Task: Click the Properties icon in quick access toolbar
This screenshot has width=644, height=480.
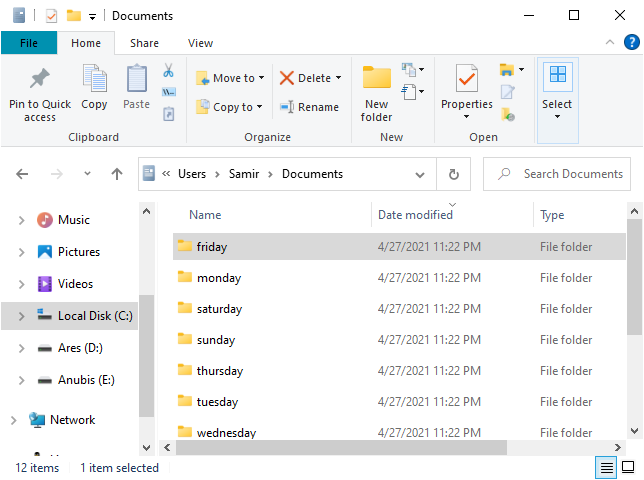Action: tap(51, 16)
